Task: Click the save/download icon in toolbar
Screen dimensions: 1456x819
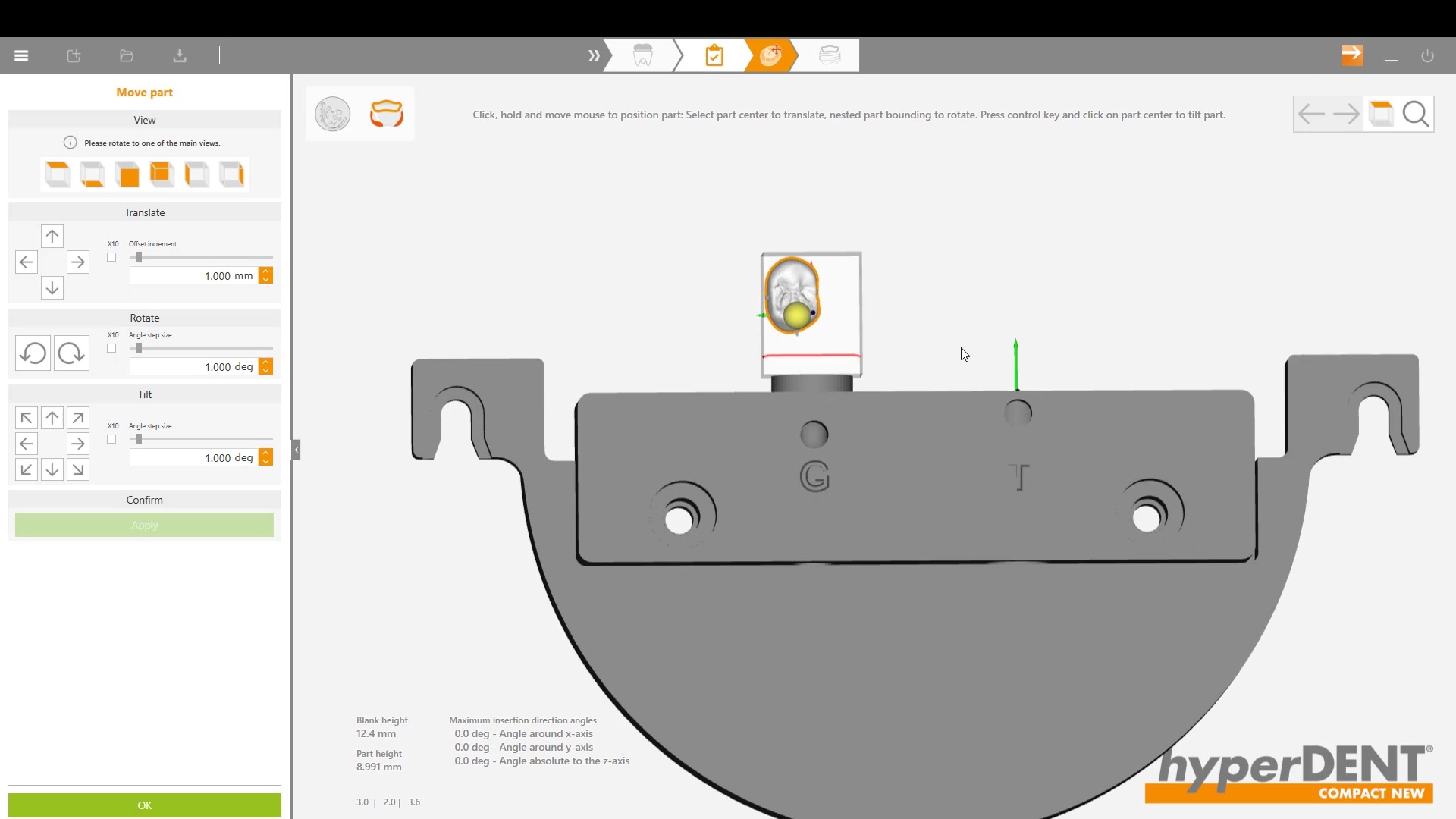Action: pos(180,55)
